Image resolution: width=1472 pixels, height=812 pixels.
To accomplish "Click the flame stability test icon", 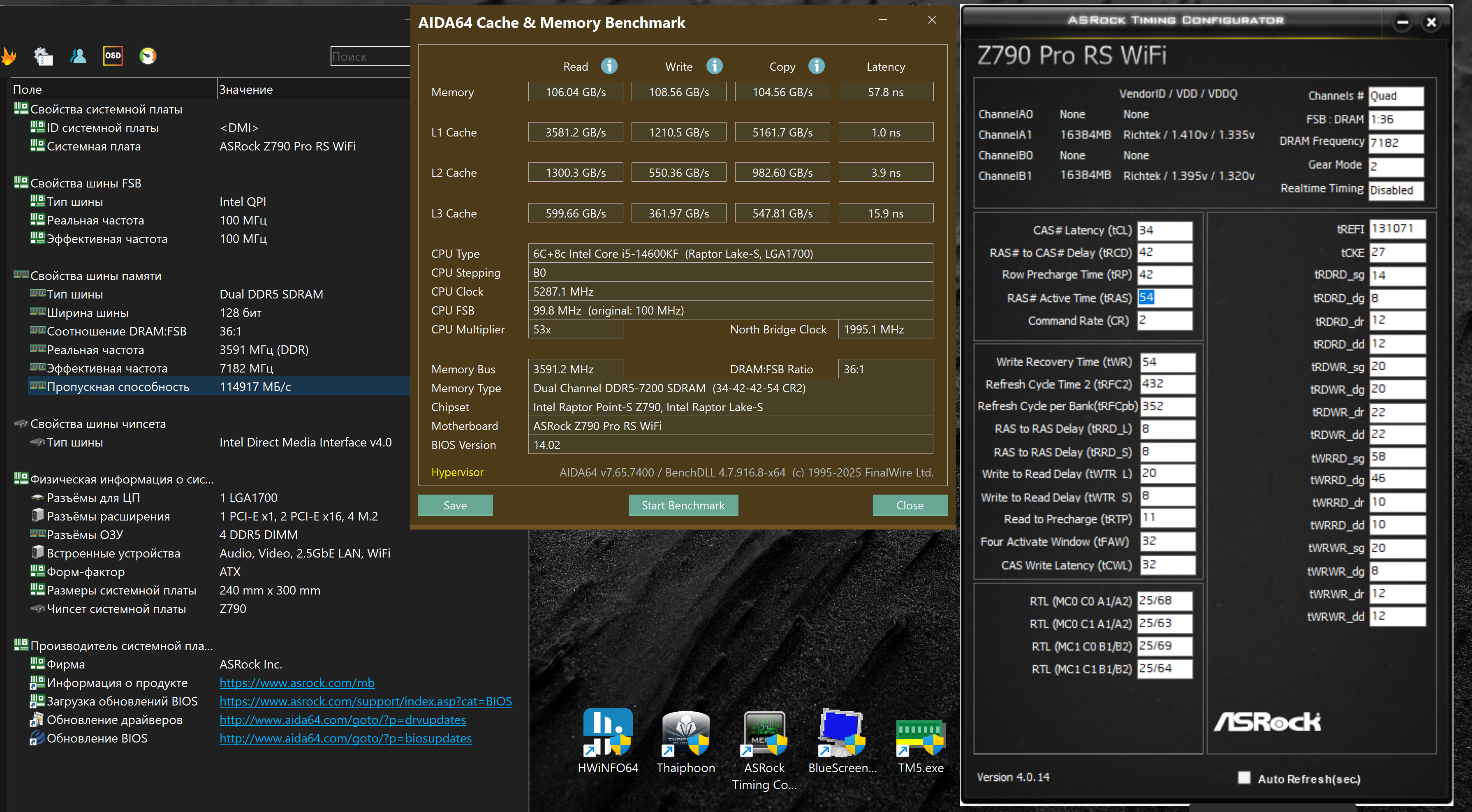I will coord(9,56).
